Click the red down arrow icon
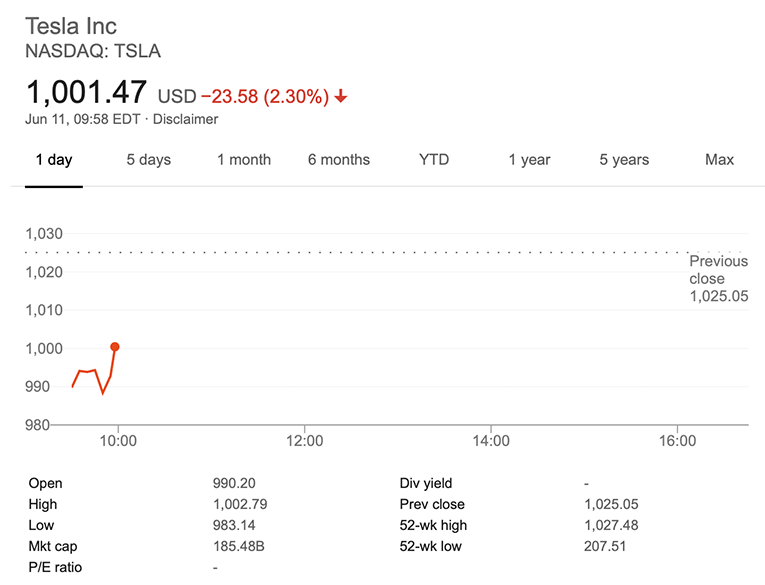This screenshot has width=765, height=585. tap(341, 96)
